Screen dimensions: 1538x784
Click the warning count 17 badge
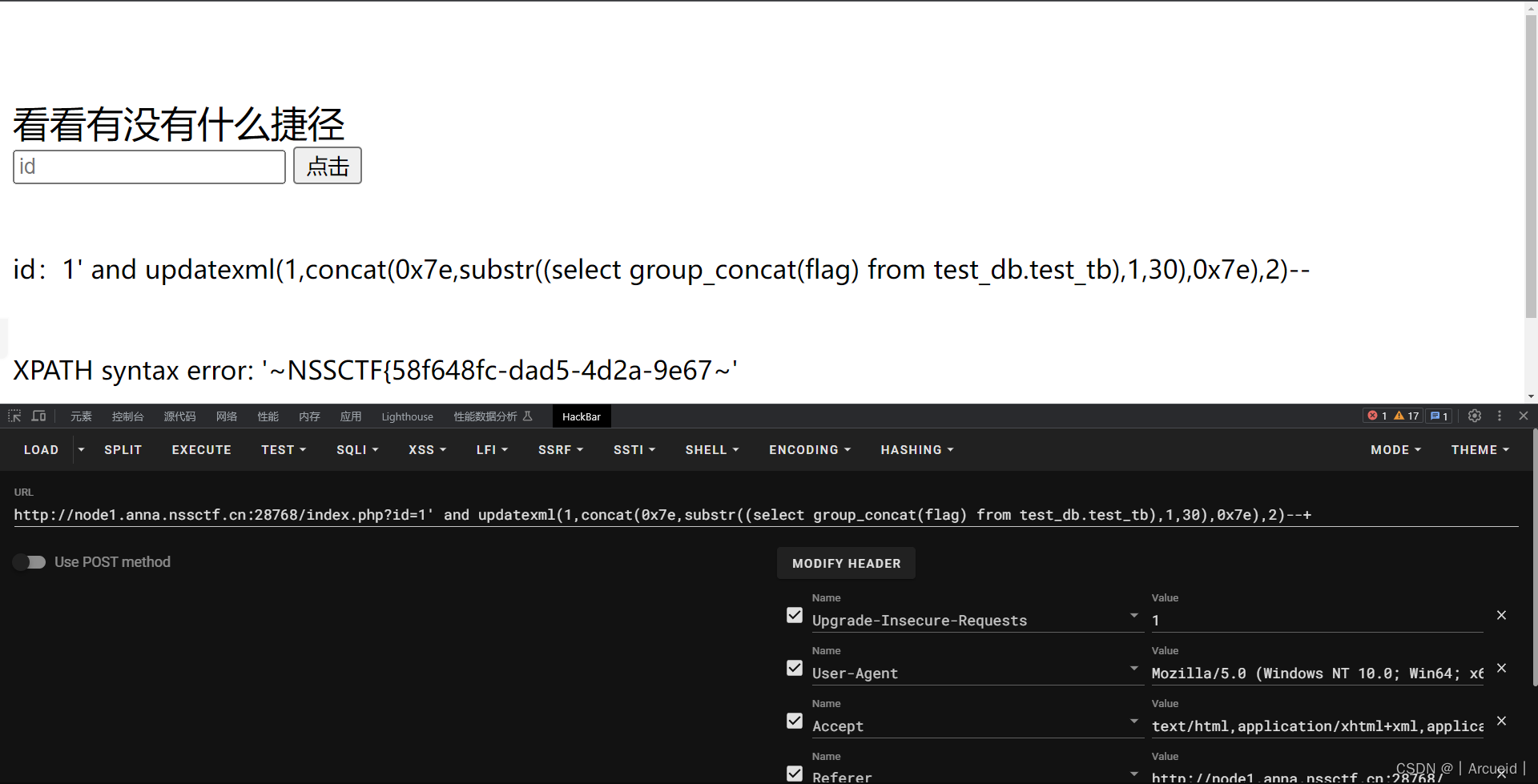[1407, 416]
